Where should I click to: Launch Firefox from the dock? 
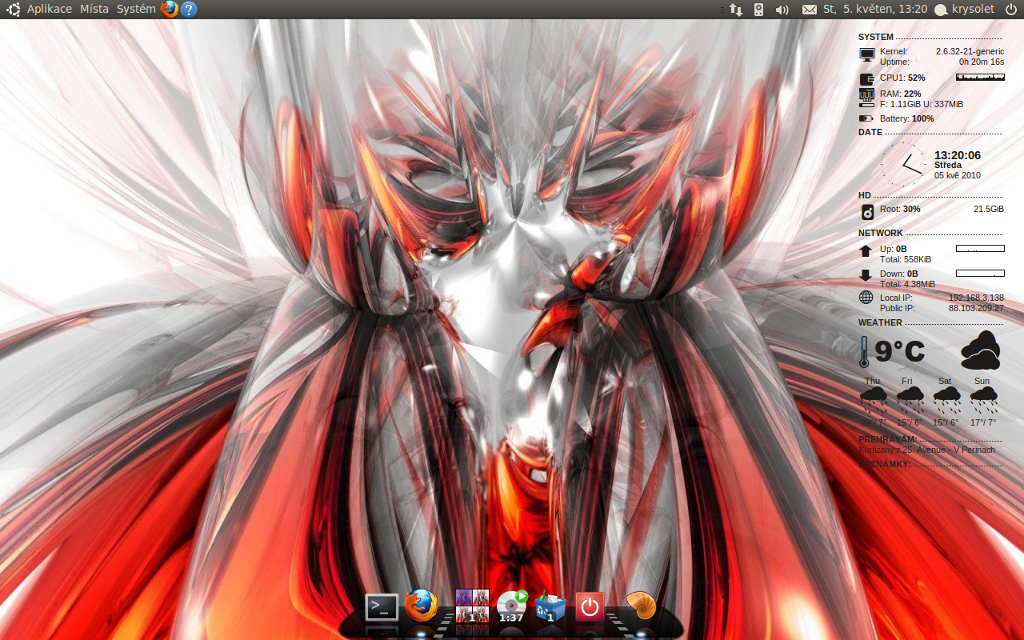pos(421,605)
